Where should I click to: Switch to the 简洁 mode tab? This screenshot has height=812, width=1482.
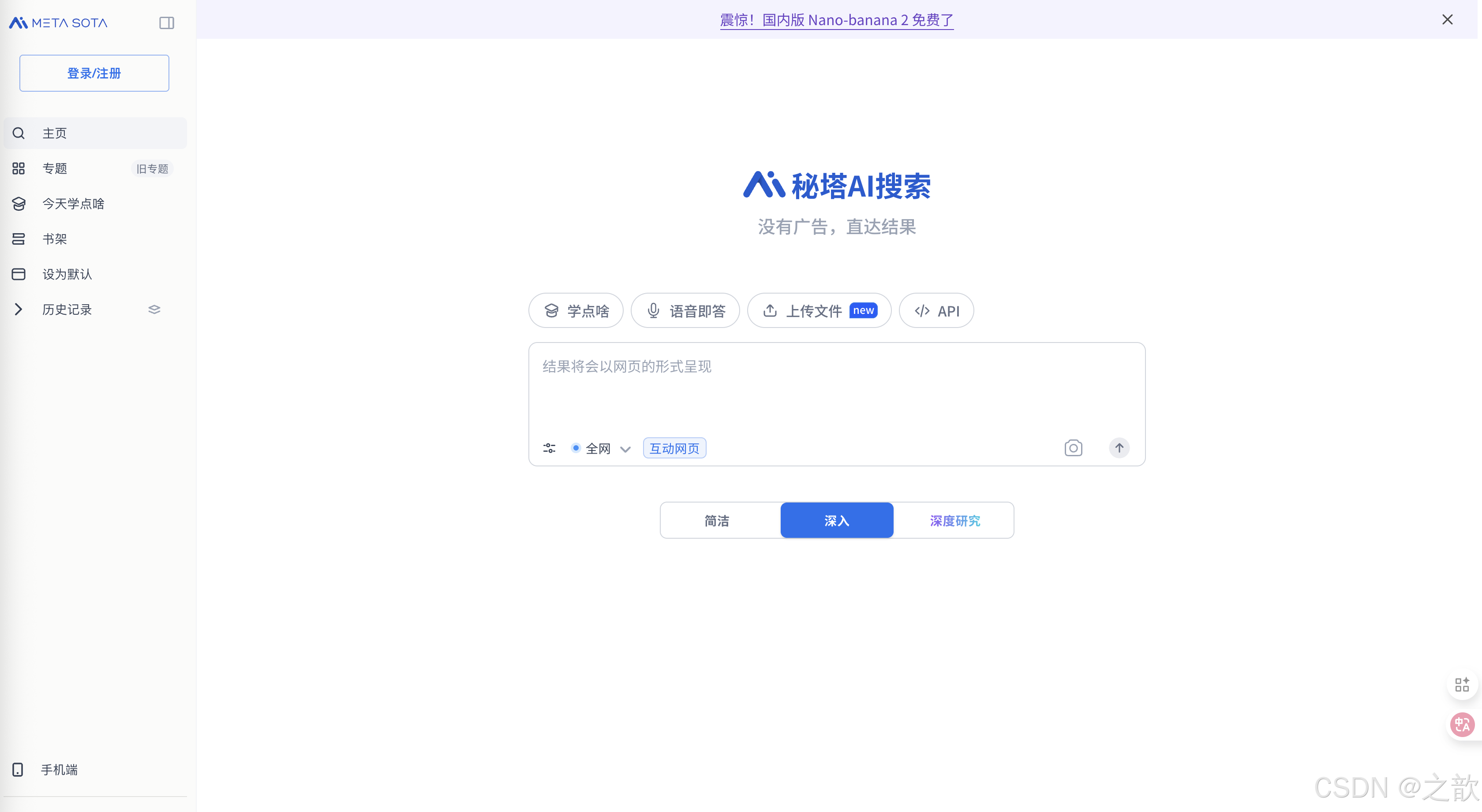pyautogui.click(x=717, y=520)
